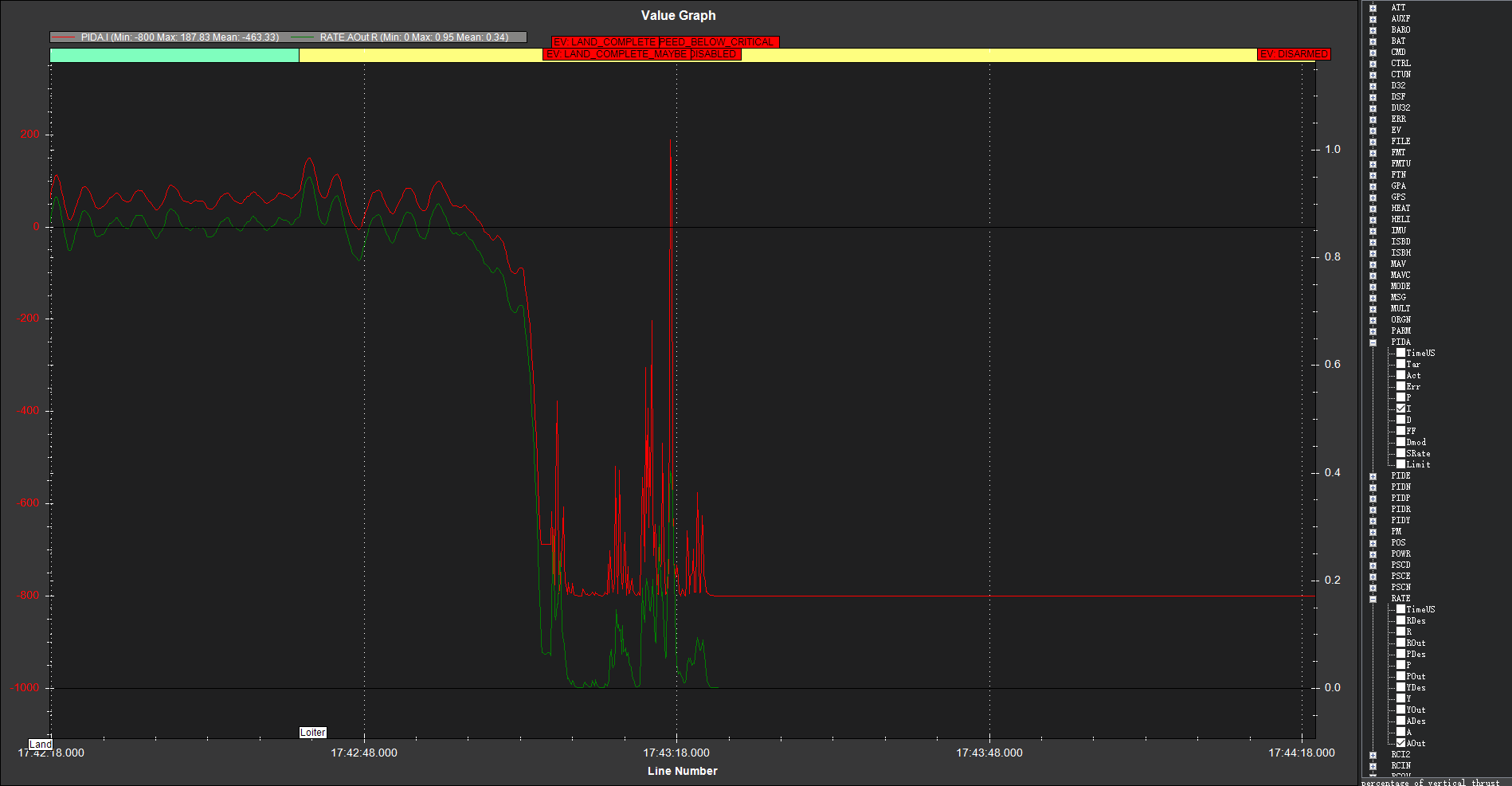This screenshot has width=1512, height=786.
Task: Check the ROut checkbox under RATE
Action: click(x=1400, y=643)
